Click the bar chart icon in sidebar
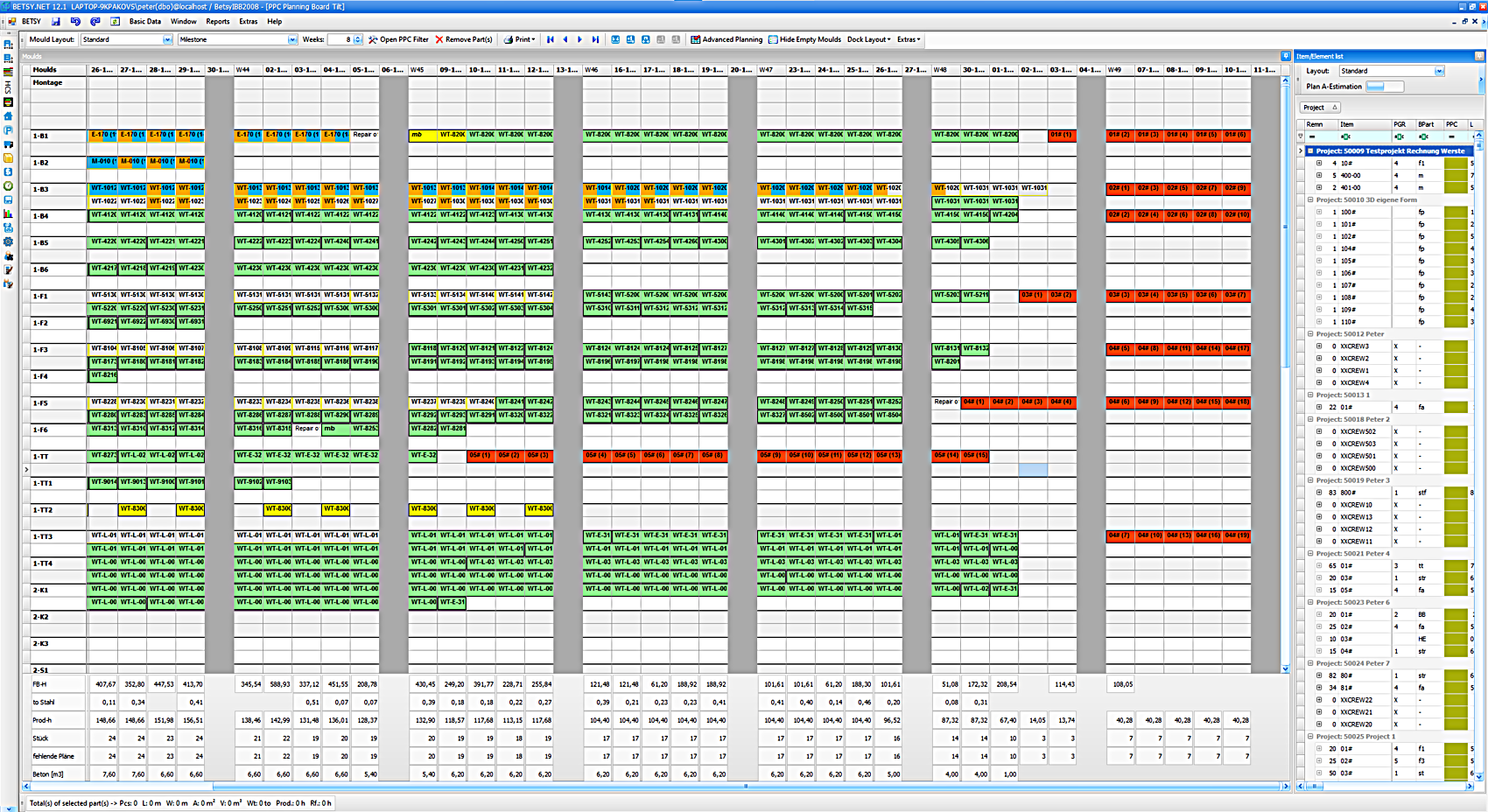The height and width of the screenshot is (812, 1488). coord(8,213)
